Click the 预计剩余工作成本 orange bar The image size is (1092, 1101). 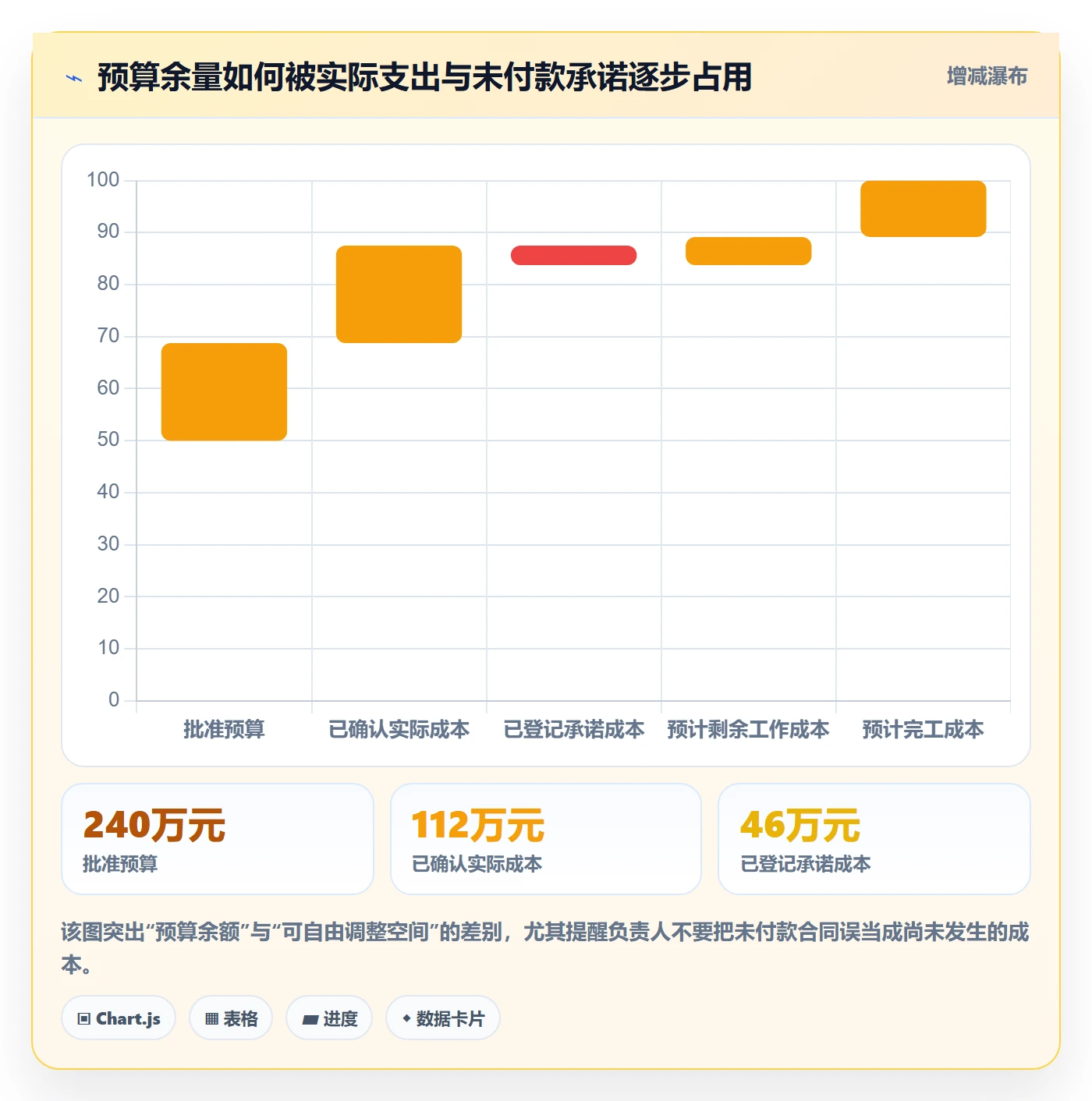[x=748, y=251]
